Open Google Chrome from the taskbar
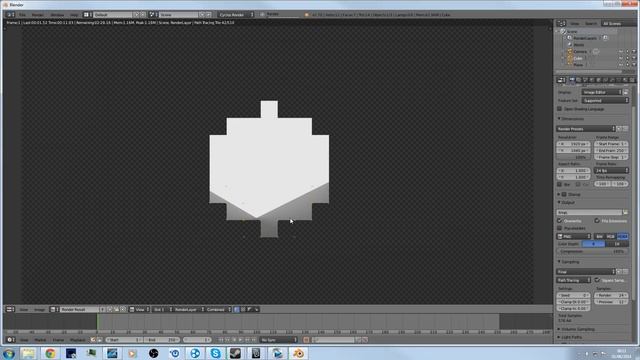 coord(50,353)
